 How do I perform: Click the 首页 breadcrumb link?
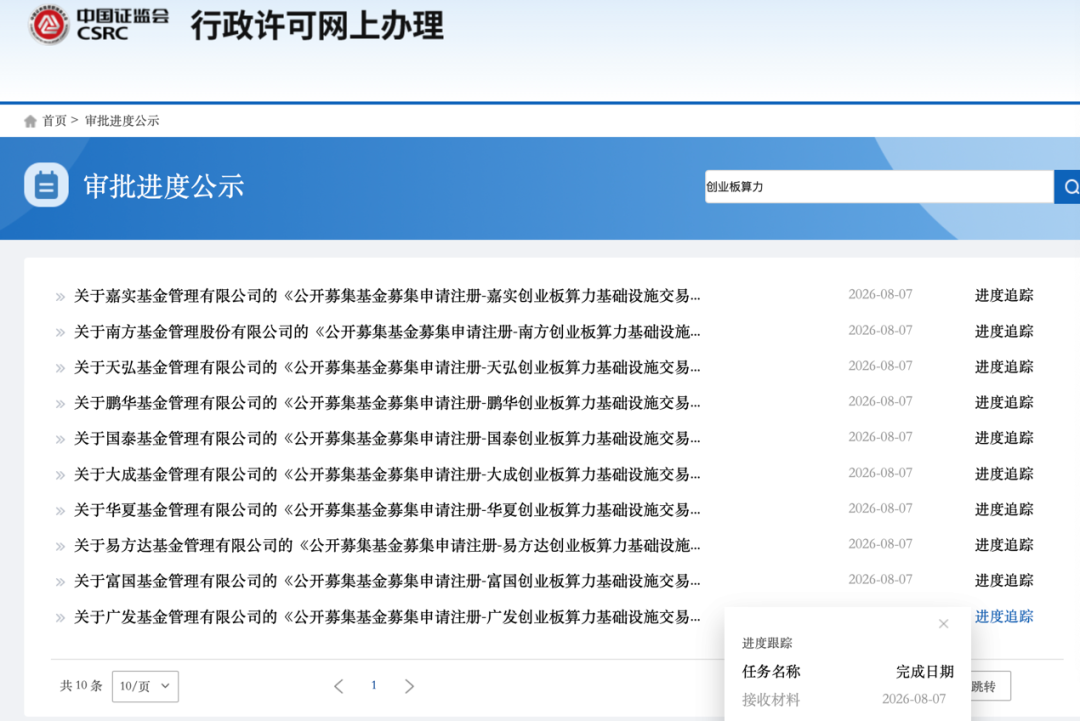(54, 121)
